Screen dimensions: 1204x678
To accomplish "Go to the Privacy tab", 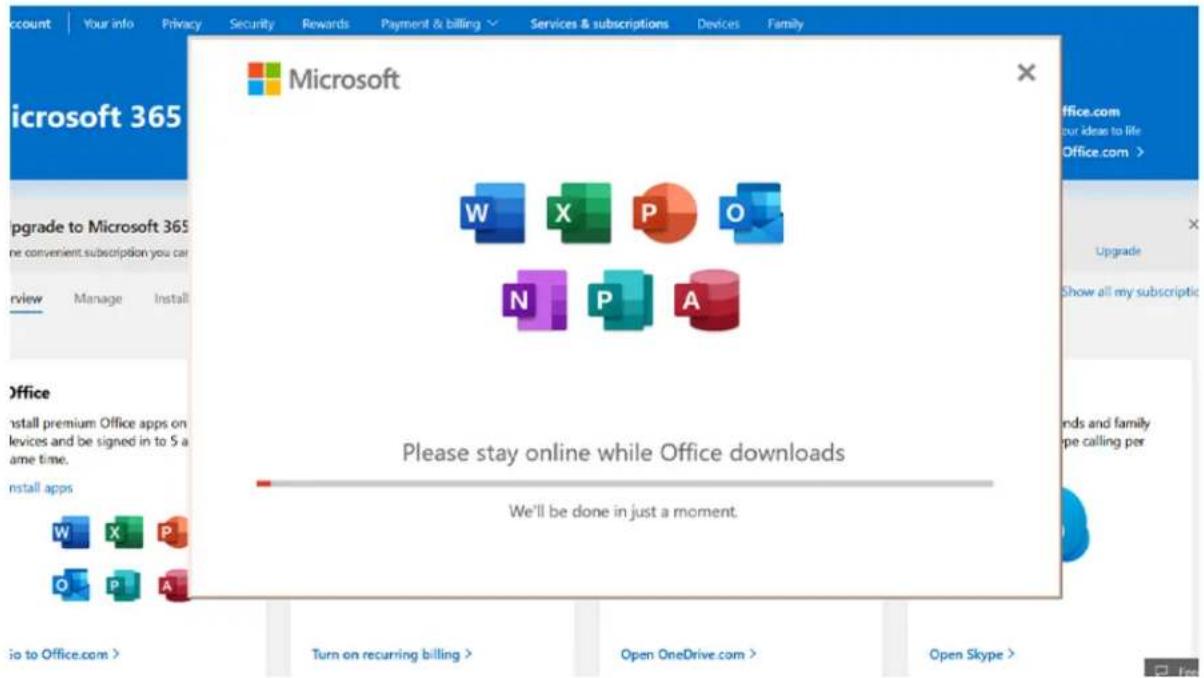I will [181, 24].
